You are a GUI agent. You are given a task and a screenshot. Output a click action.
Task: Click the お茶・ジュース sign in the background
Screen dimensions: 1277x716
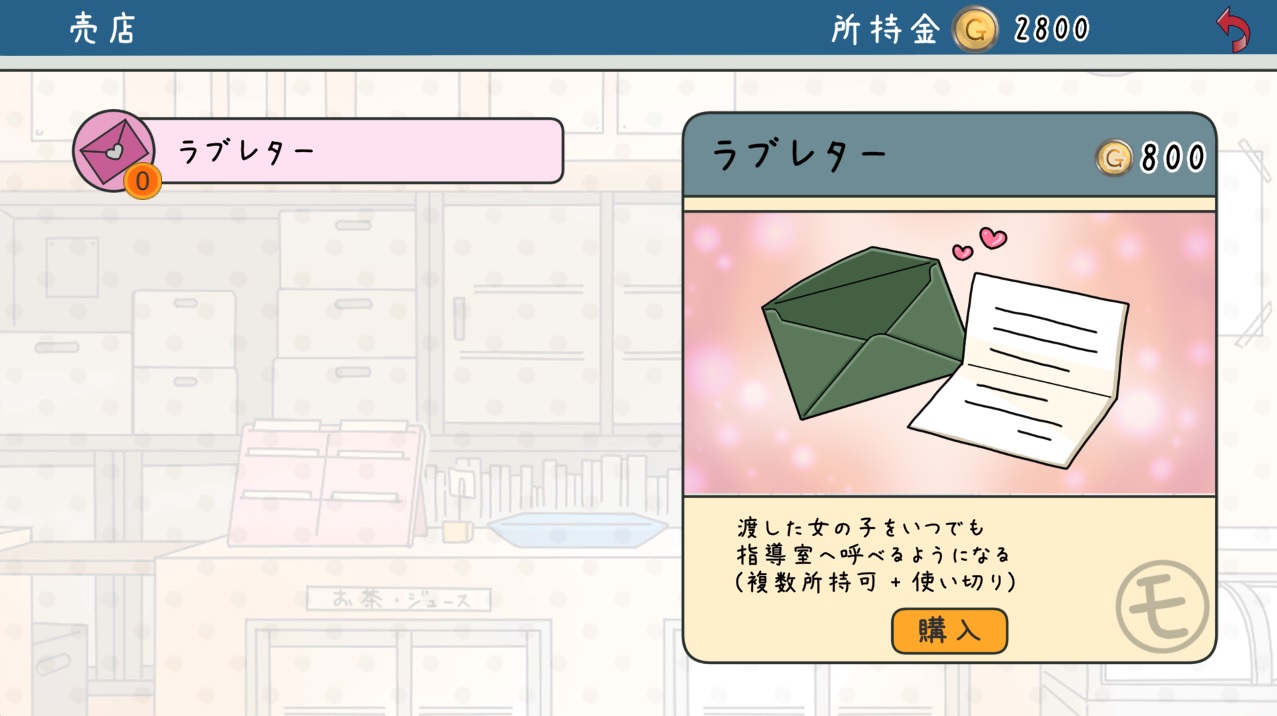coord(398,600)
